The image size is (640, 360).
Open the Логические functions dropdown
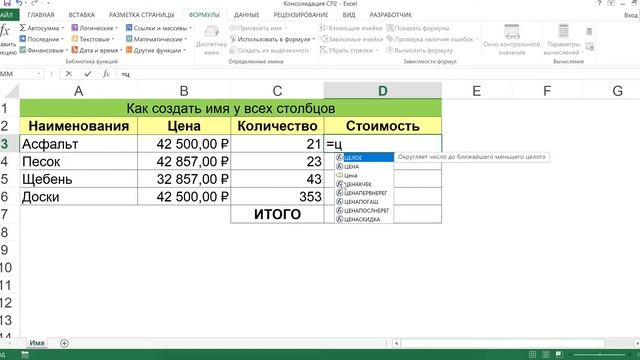[x=95, y=28]
